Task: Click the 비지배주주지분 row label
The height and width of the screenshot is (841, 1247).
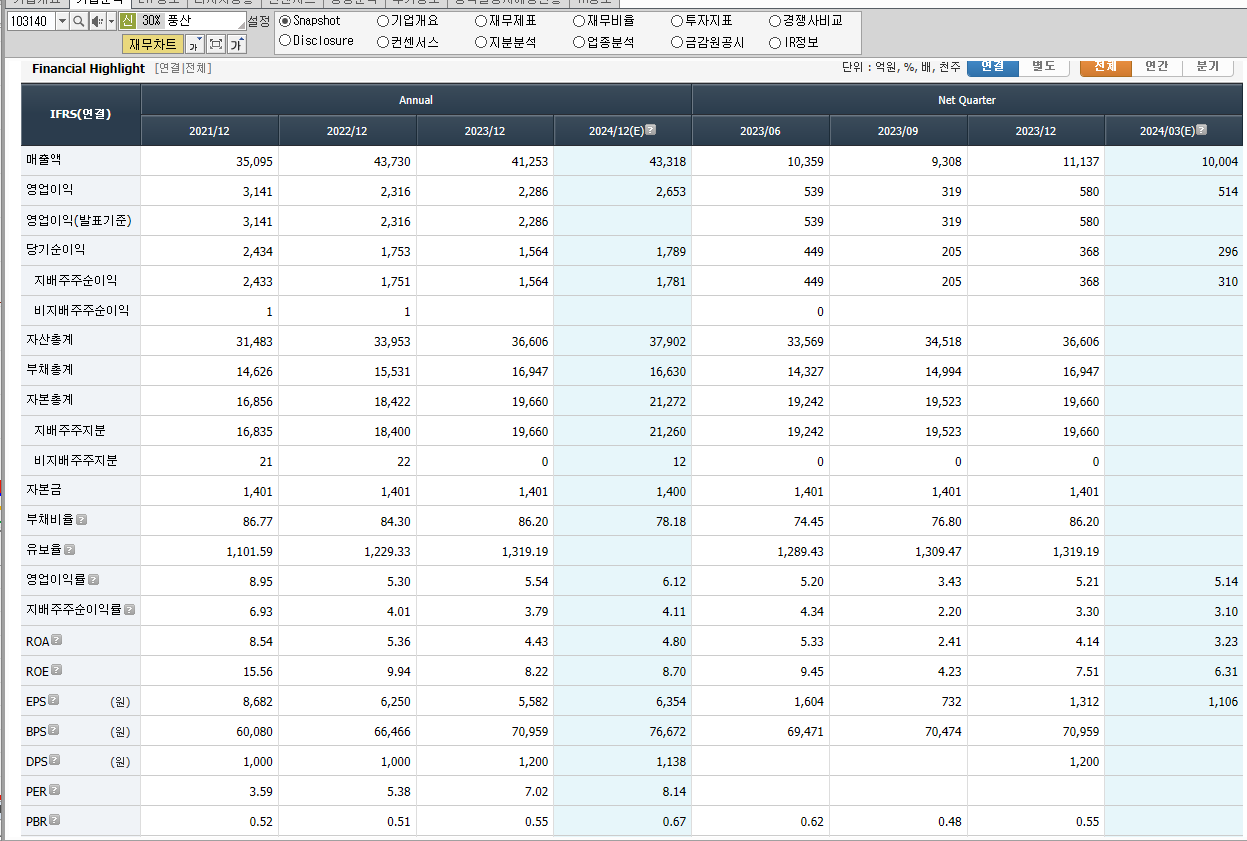Action: (76, 460)
